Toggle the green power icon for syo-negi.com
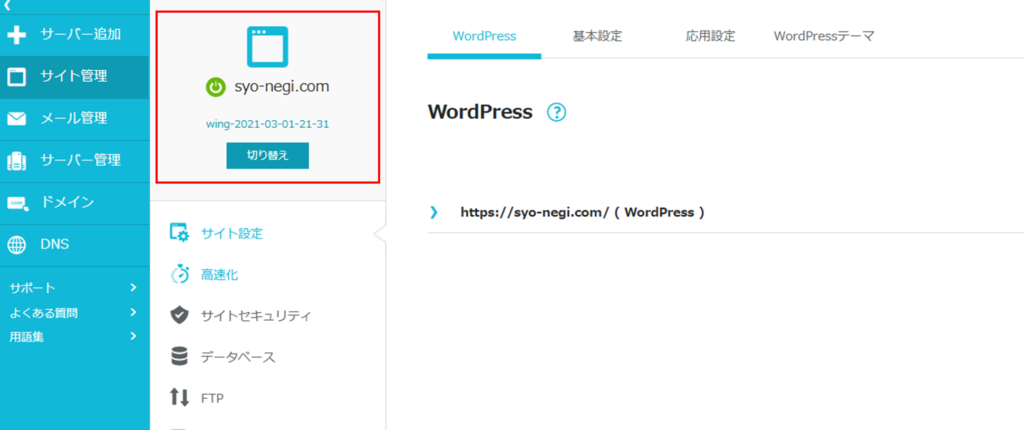1024x430 pixels. pos(215,87)
